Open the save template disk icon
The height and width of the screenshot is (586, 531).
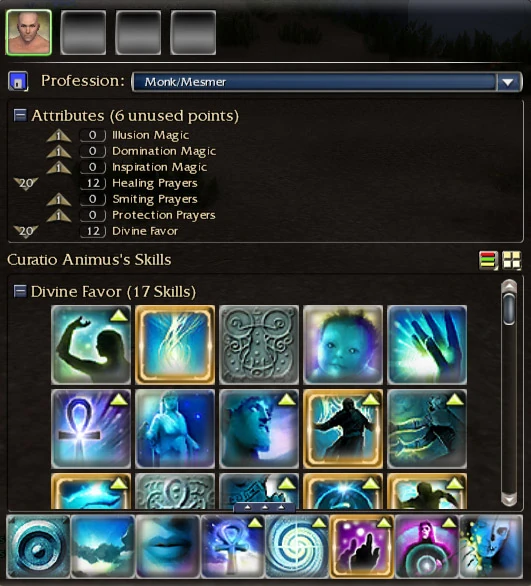[x=18, y=81]
